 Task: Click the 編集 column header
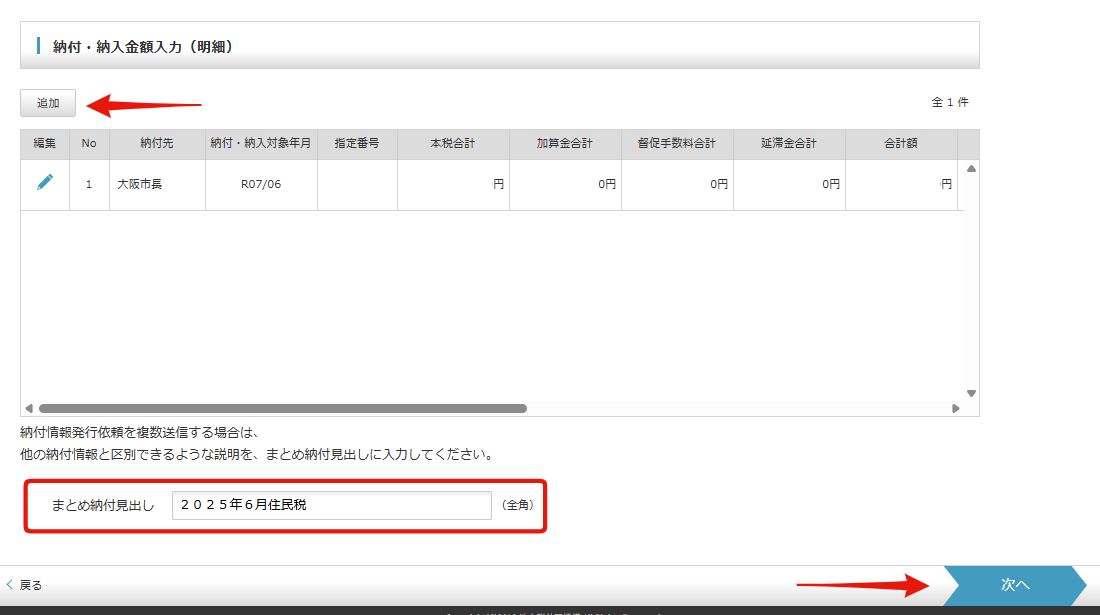click(x=45, y=143)
